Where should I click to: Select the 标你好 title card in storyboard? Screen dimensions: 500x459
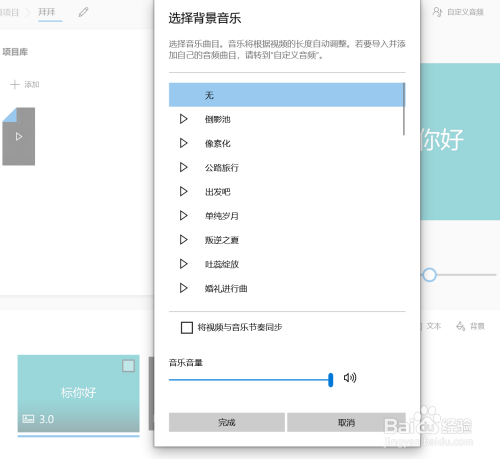pos(78,393)
